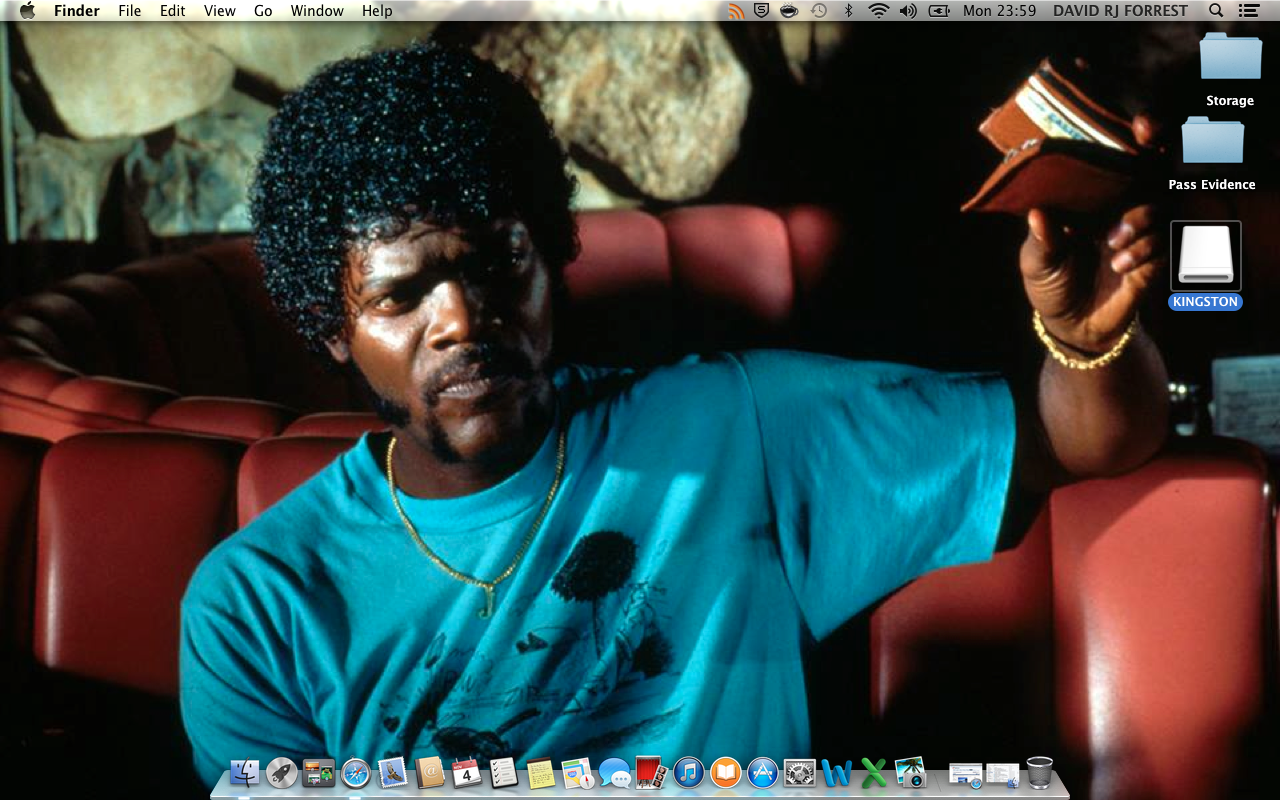Open the View menu
The image size is (1280, 800).
pyautogui.click(x=220, y=11)
